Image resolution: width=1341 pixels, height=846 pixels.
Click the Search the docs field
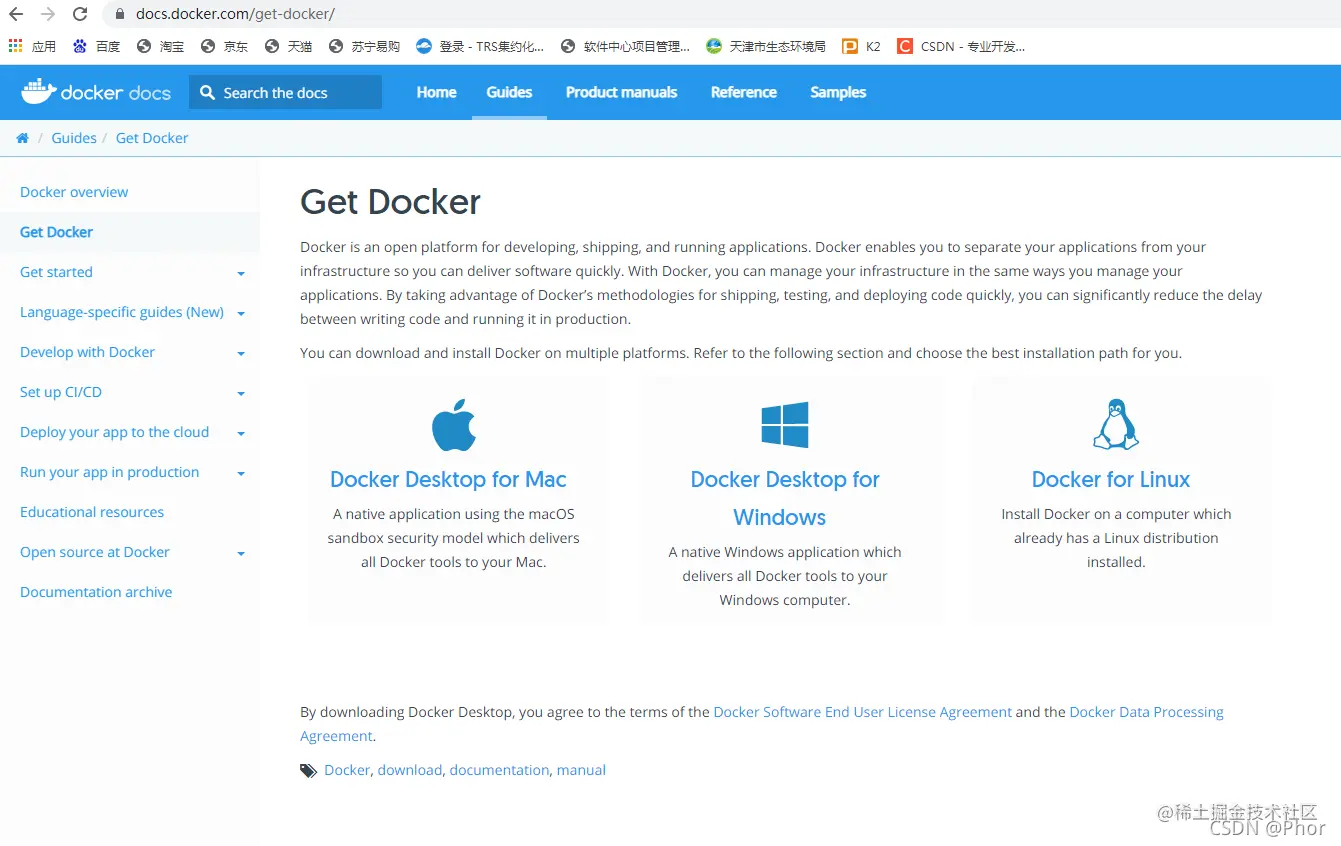click(285, 92)
